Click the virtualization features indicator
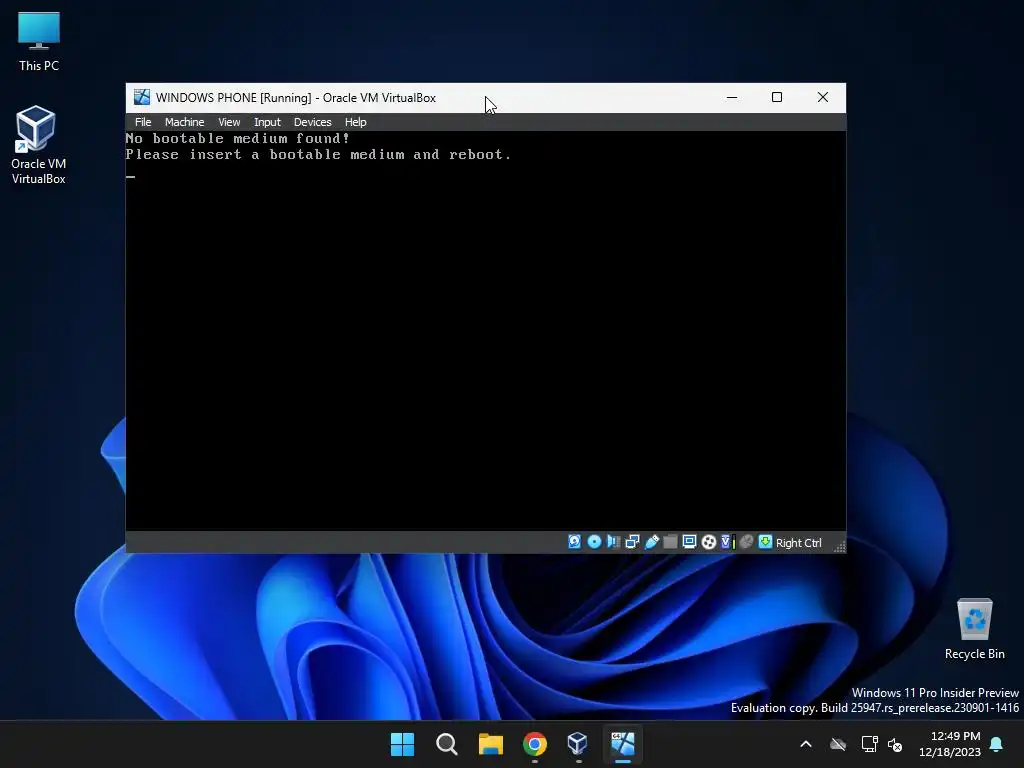Image resolution: width=1024 pixels, height=768 pixels. pos(728,541)
